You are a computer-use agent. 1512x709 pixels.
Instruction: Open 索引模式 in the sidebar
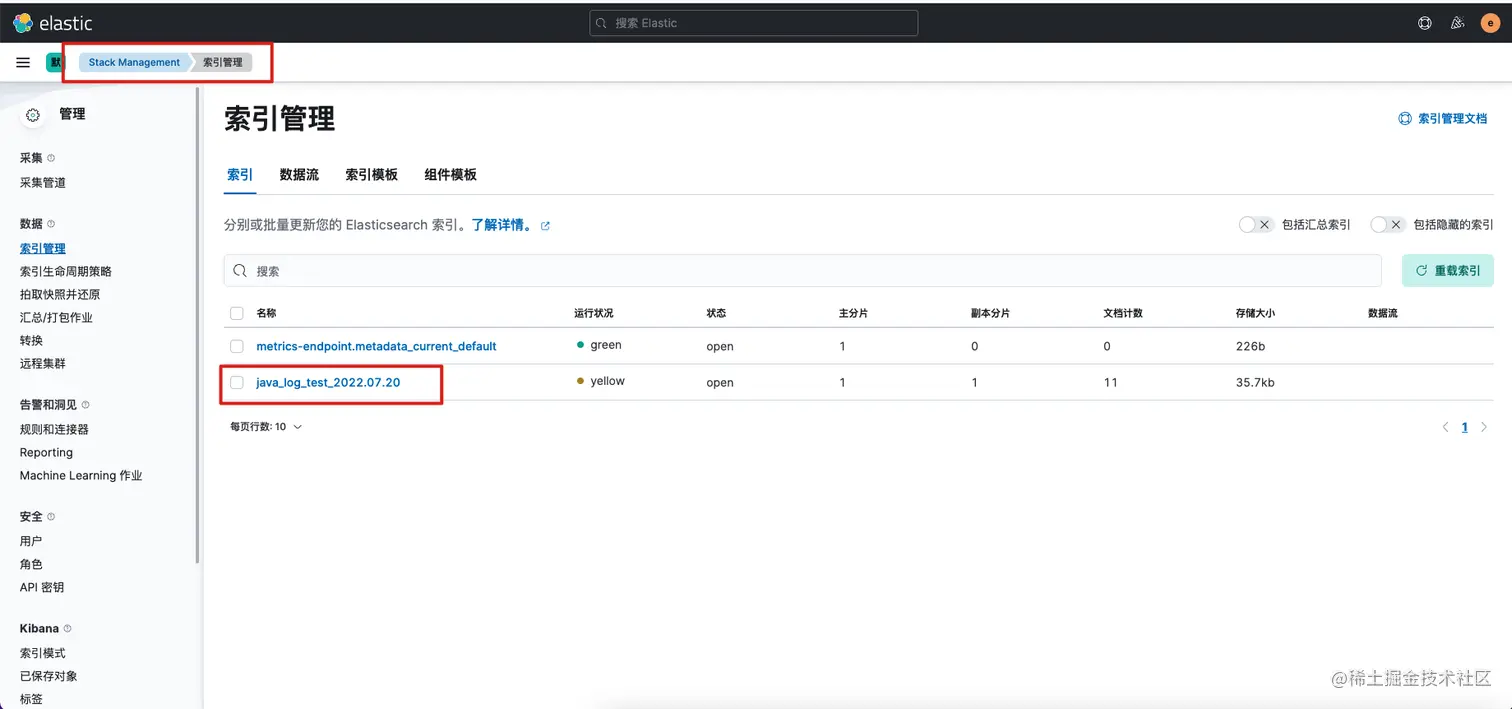43,653
